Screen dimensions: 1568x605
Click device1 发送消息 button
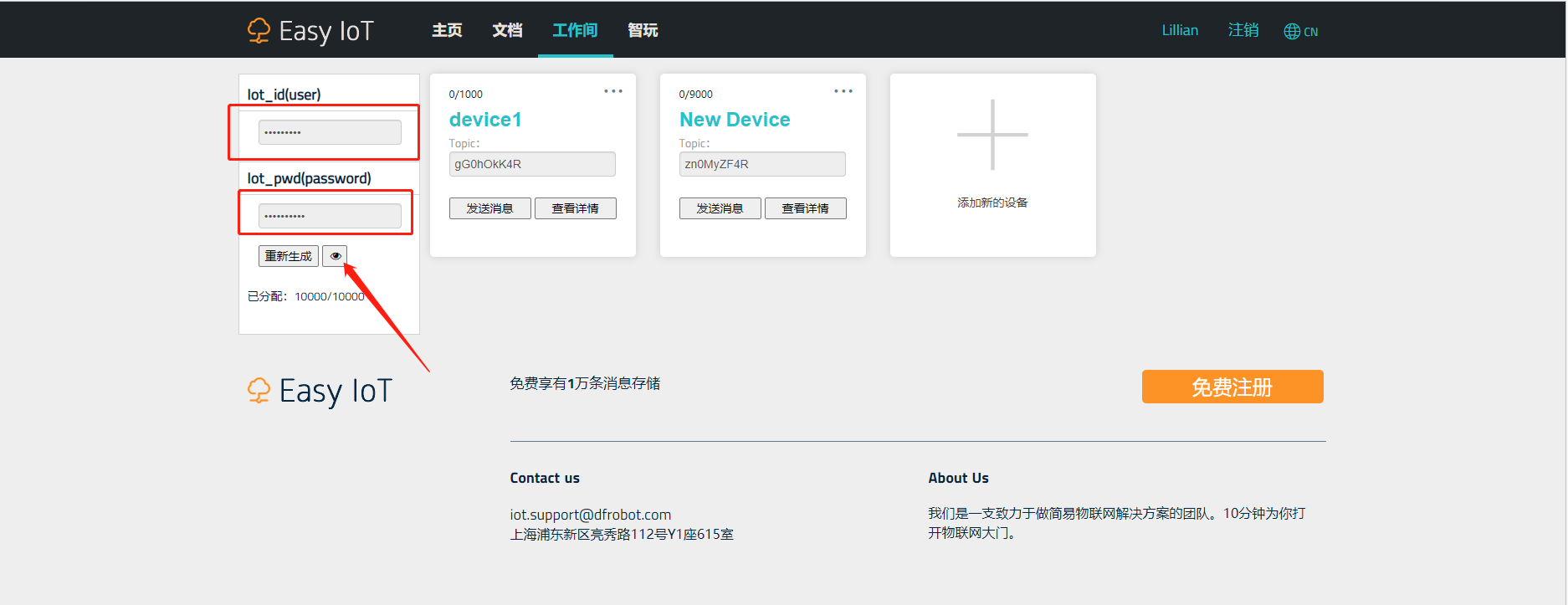pyautogui.click(x=490, y=208)
